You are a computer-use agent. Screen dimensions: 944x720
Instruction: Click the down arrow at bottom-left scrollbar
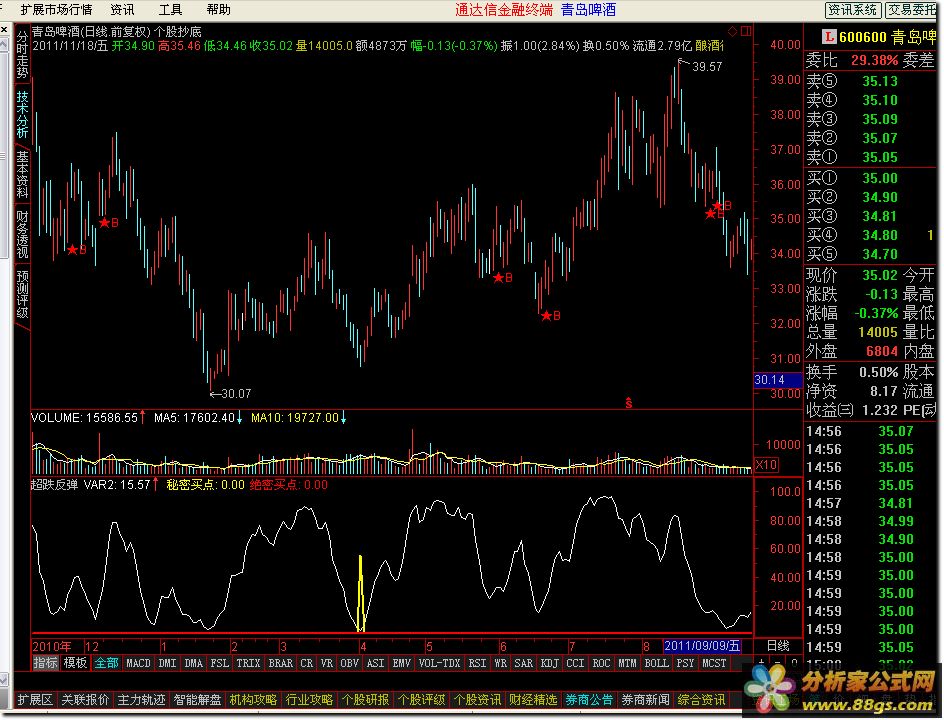(x=4, y=680)
